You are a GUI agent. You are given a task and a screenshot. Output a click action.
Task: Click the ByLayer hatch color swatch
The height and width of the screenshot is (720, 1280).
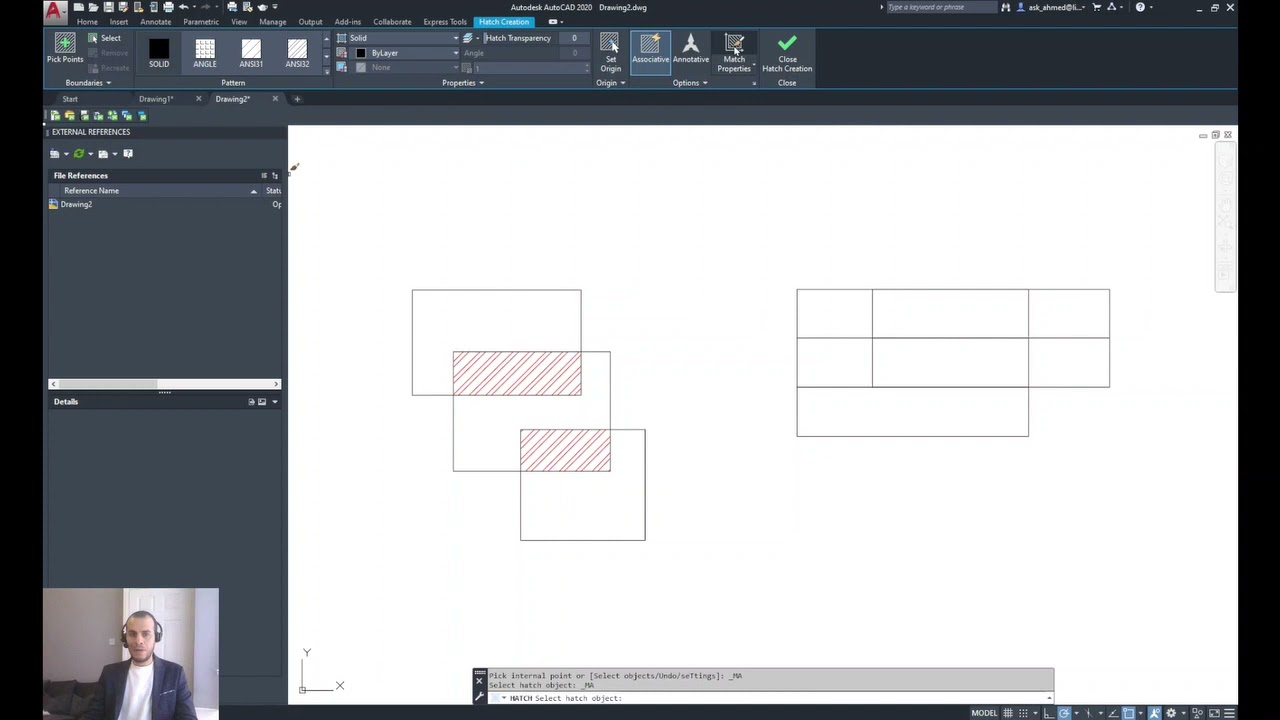click(361, 53)
